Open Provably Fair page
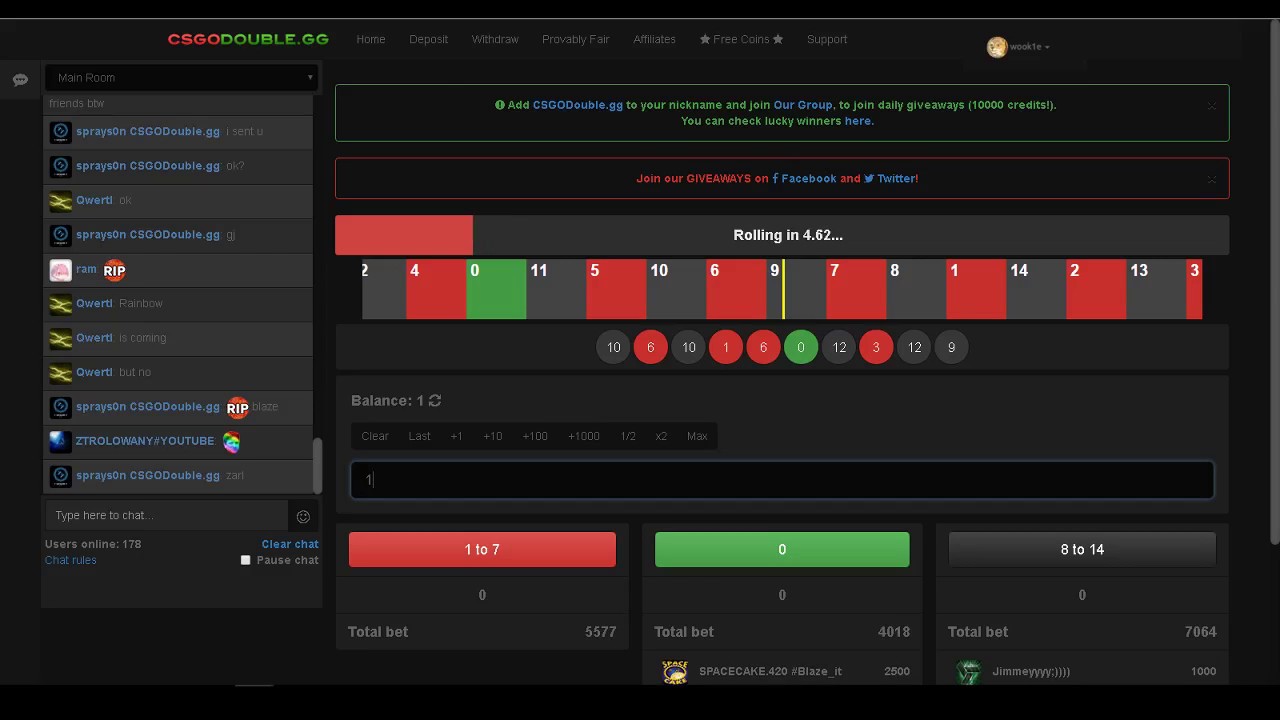This screenshot has height=720, width=1280. click(x=575, y=39)
